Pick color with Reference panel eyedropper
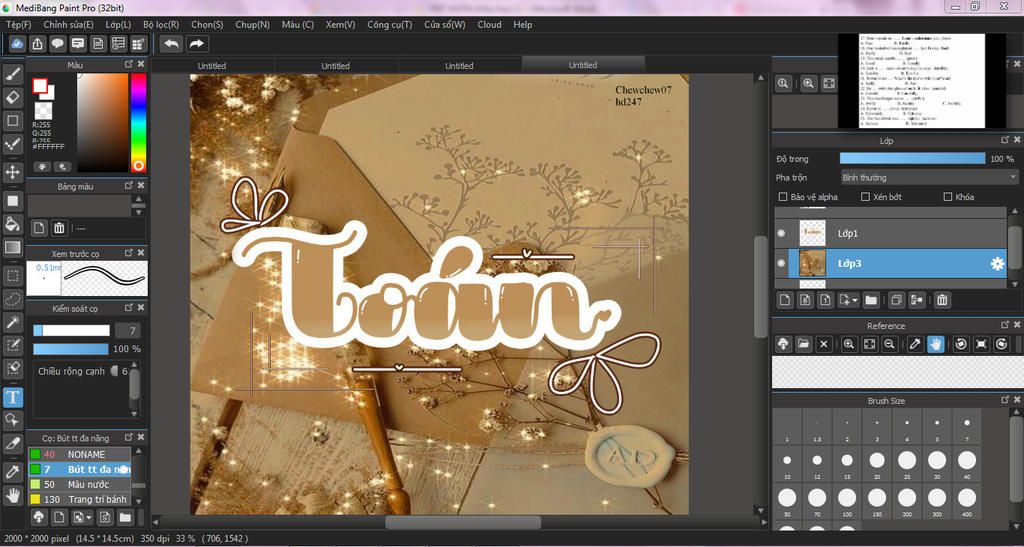Image resolution: width=1024 pixels, height=547 pixels. [915, 344]
